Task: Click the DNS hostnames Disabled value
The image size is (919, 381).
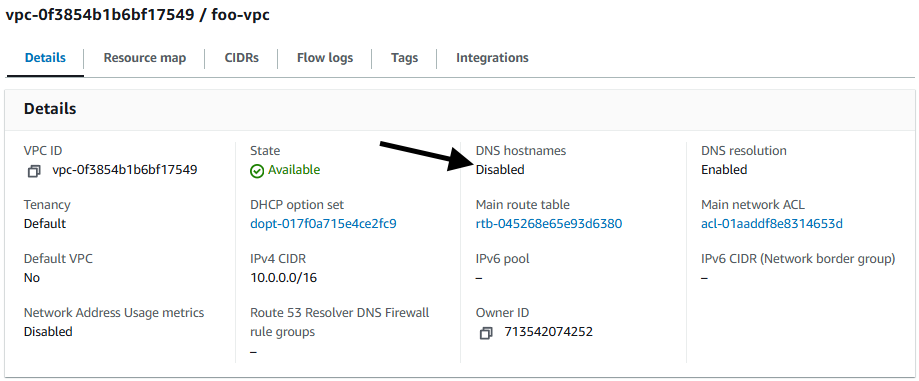Action: pyautogui.click(x=500, y=170)
